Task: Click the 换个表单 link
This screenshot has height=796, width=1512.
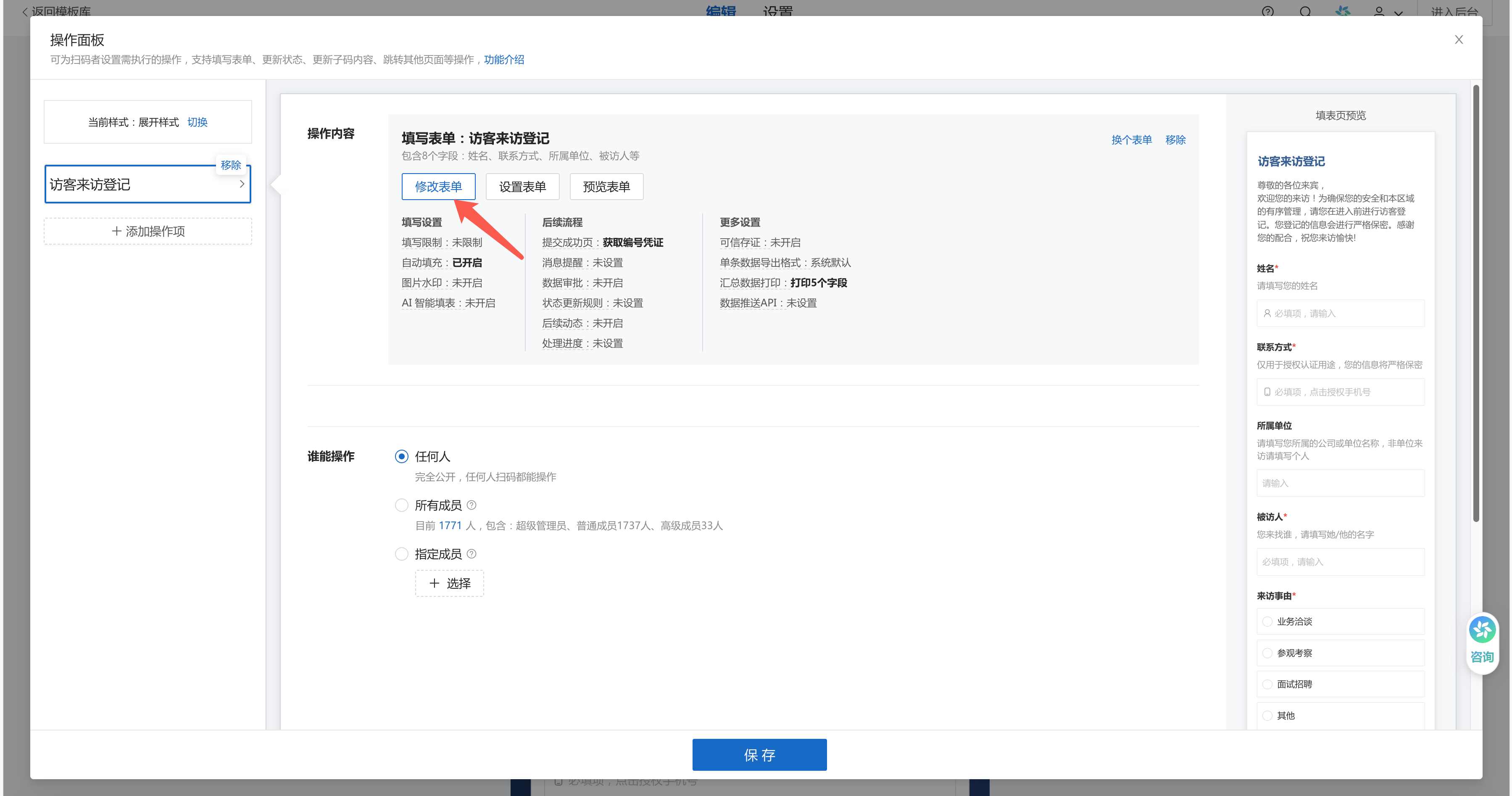Action: pyautogui.click(x=1131, y=140)
